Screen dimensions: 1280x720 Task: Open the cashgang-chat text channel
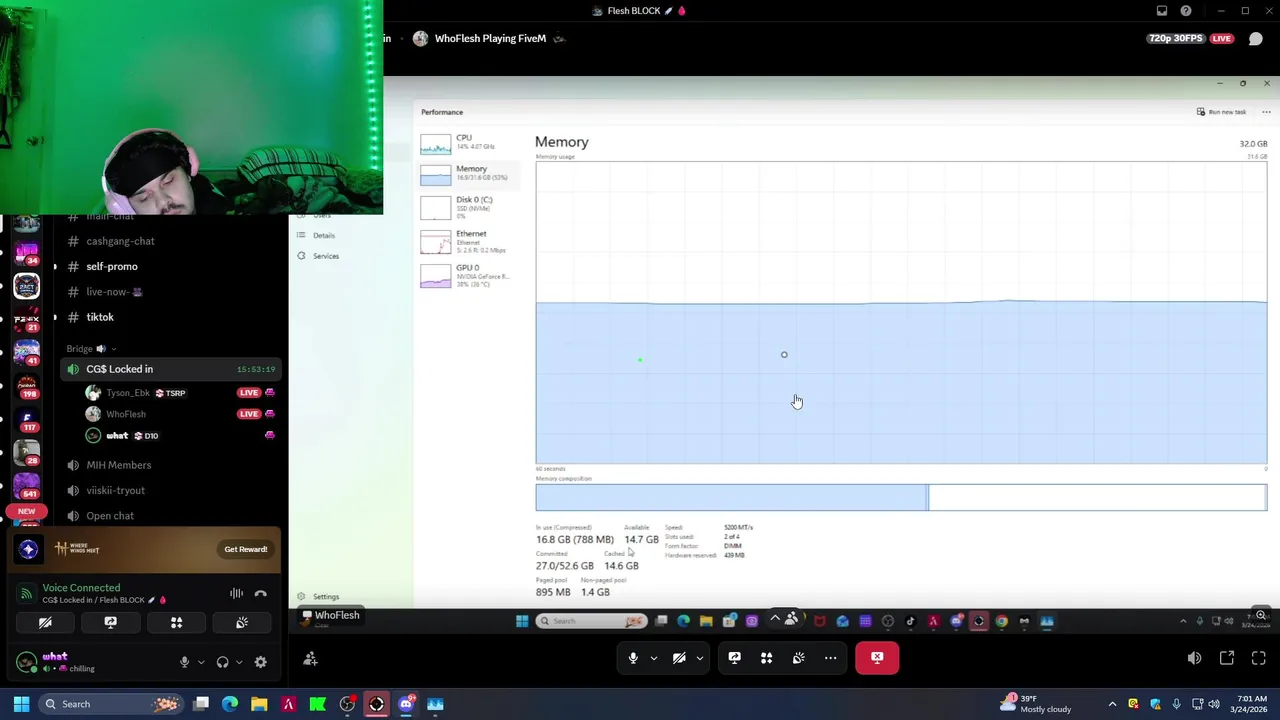[120, 241]
